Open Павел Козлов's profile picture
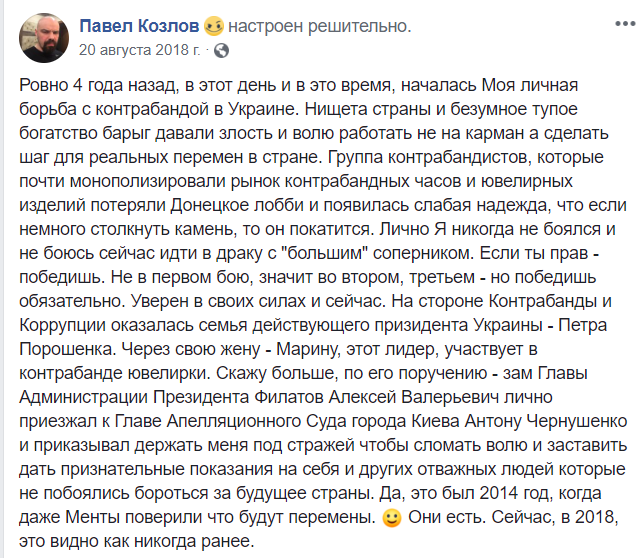 pos(44,38)
